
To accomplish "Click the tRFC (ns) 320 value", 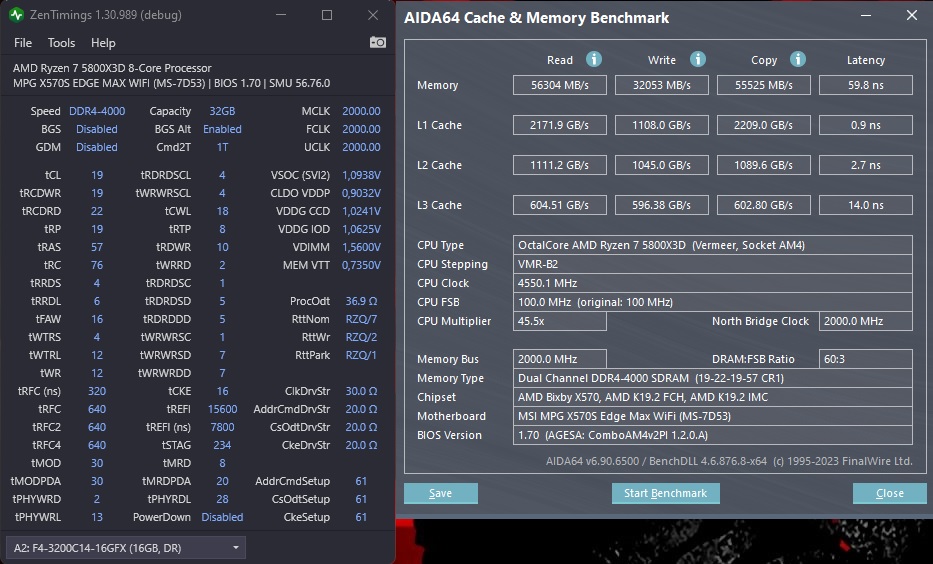I will pos(96,391).
